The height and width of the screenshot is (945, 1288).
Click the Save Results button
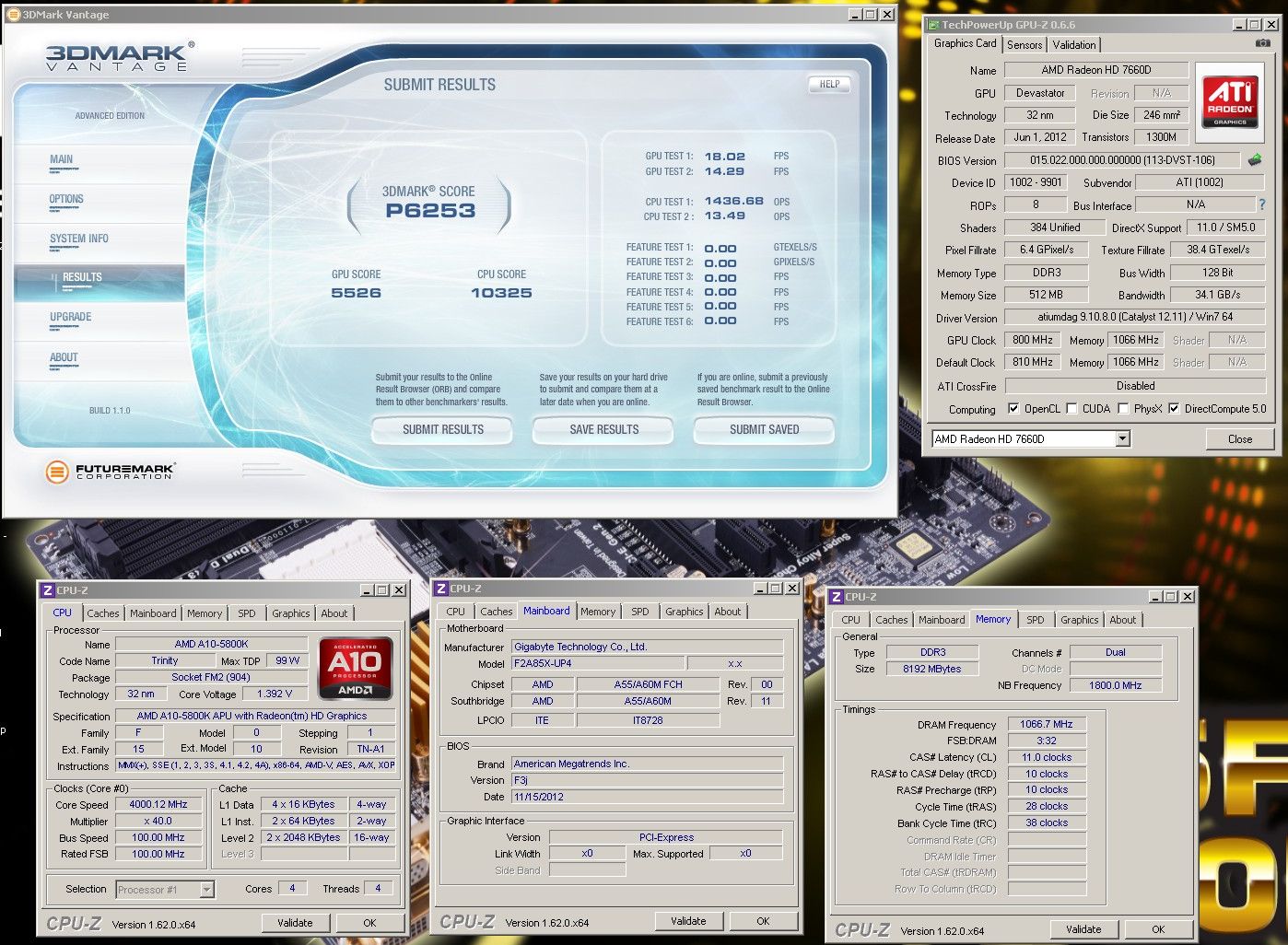click(x=603, y=430)
